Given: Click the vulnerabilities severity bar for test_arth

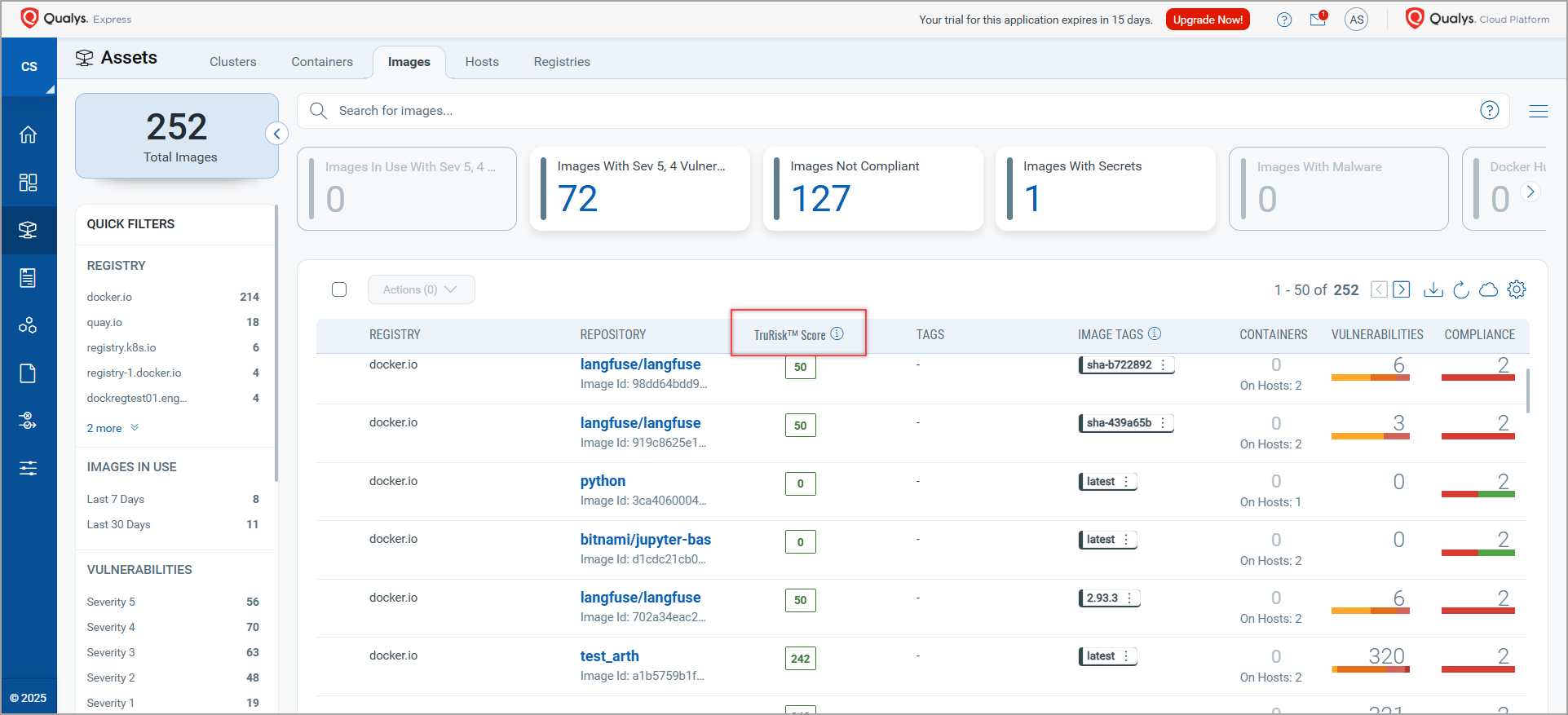Looking at the screenshot, I should tap(1370, 670).
